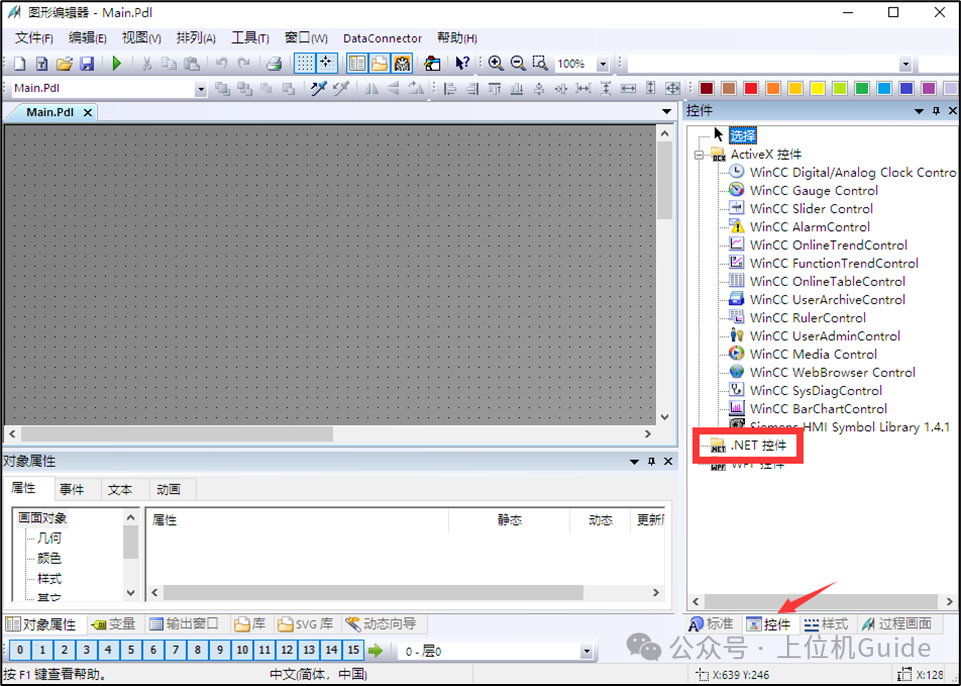Toggle layer 15 visibility button
The height and width of the screenshot is (686, 961).
pos(354,650)
